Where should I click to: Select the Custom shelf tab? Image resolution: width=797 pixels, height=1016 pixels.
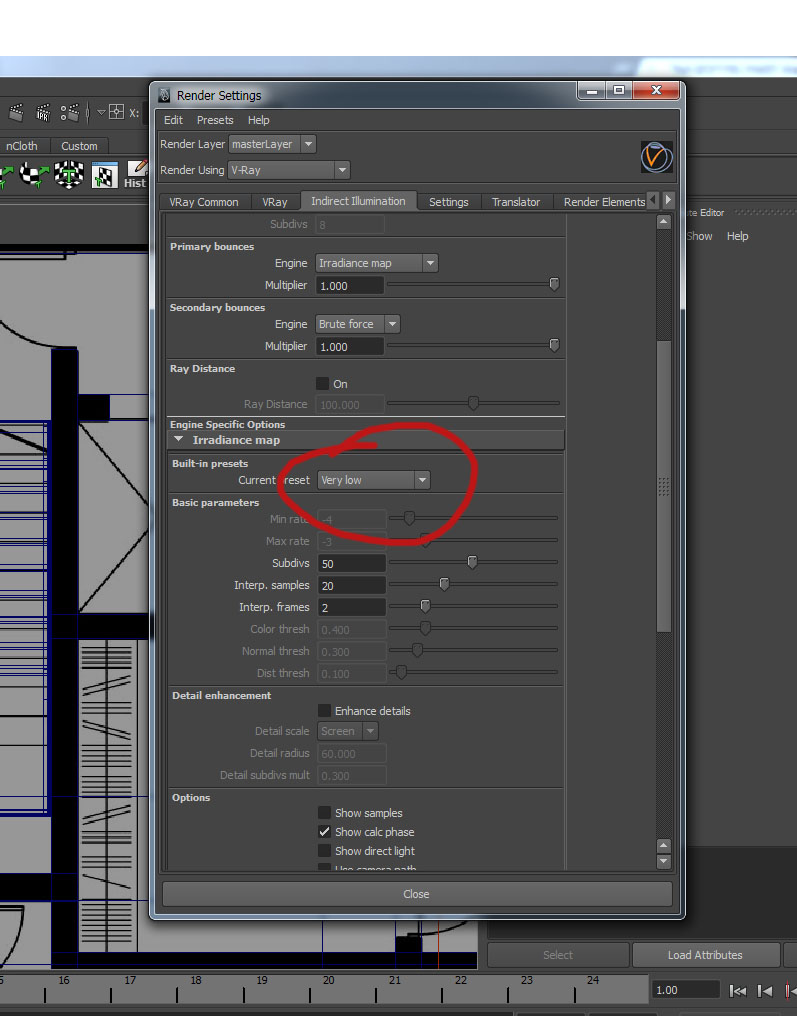click(x=79, y=146)
